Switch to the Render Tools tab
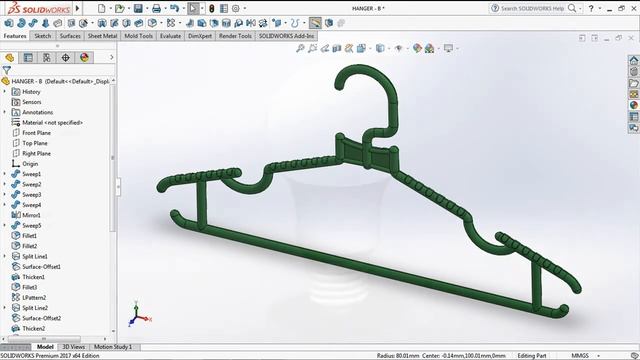The width and height of the screenshot is (640, 360). tap(235, 36)
